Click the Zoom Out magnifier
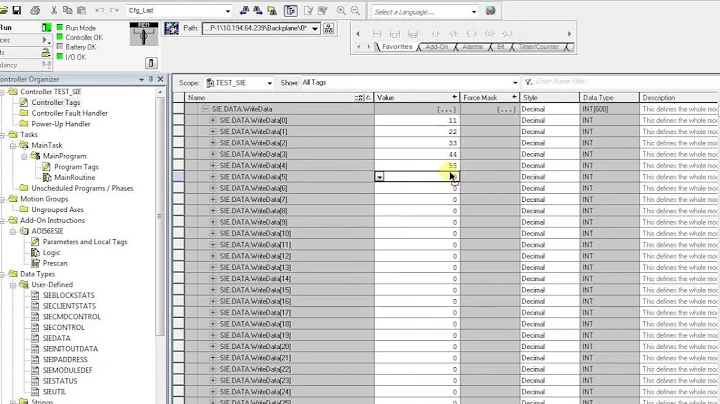Image resolution: width=720 pixels, height=404 pixels. (355, 10)
